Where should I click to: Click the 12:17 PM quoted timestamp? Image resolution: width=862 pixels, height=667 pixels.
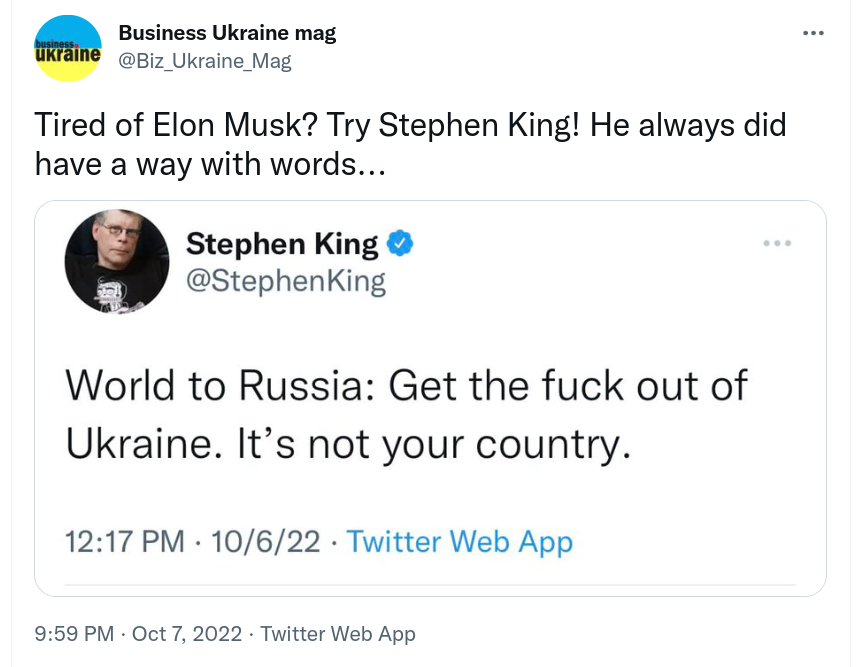(x=125, y=542)
